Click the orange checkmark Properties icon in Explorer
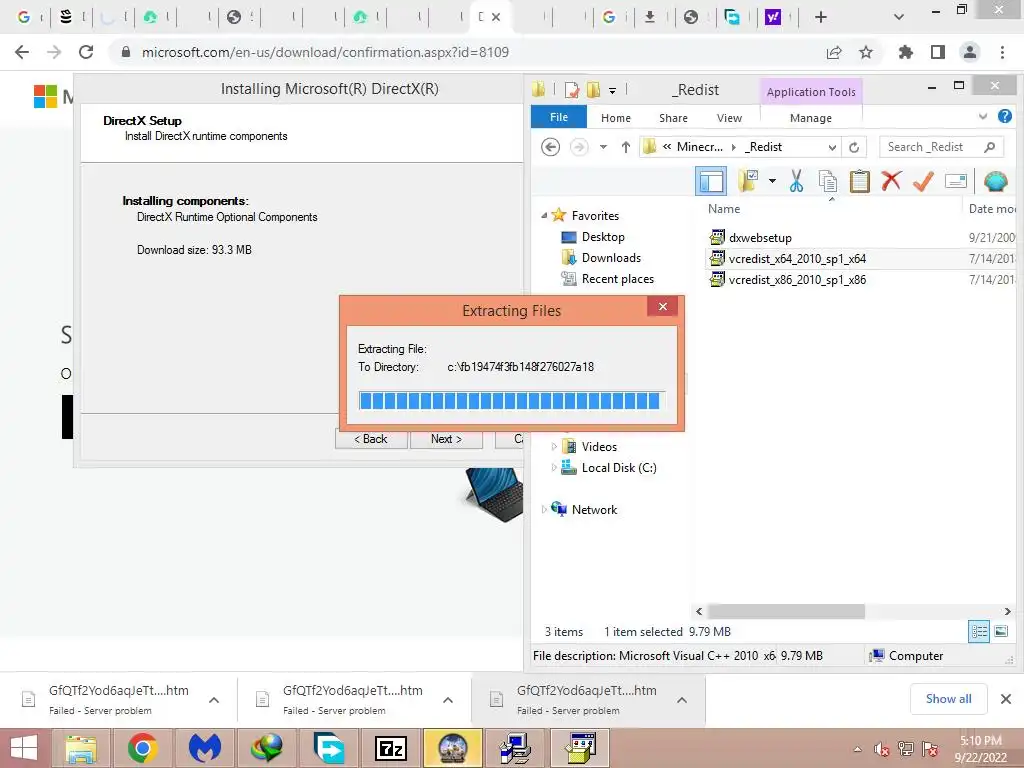This screenshot has width=1024, height=768. point(923,181)
